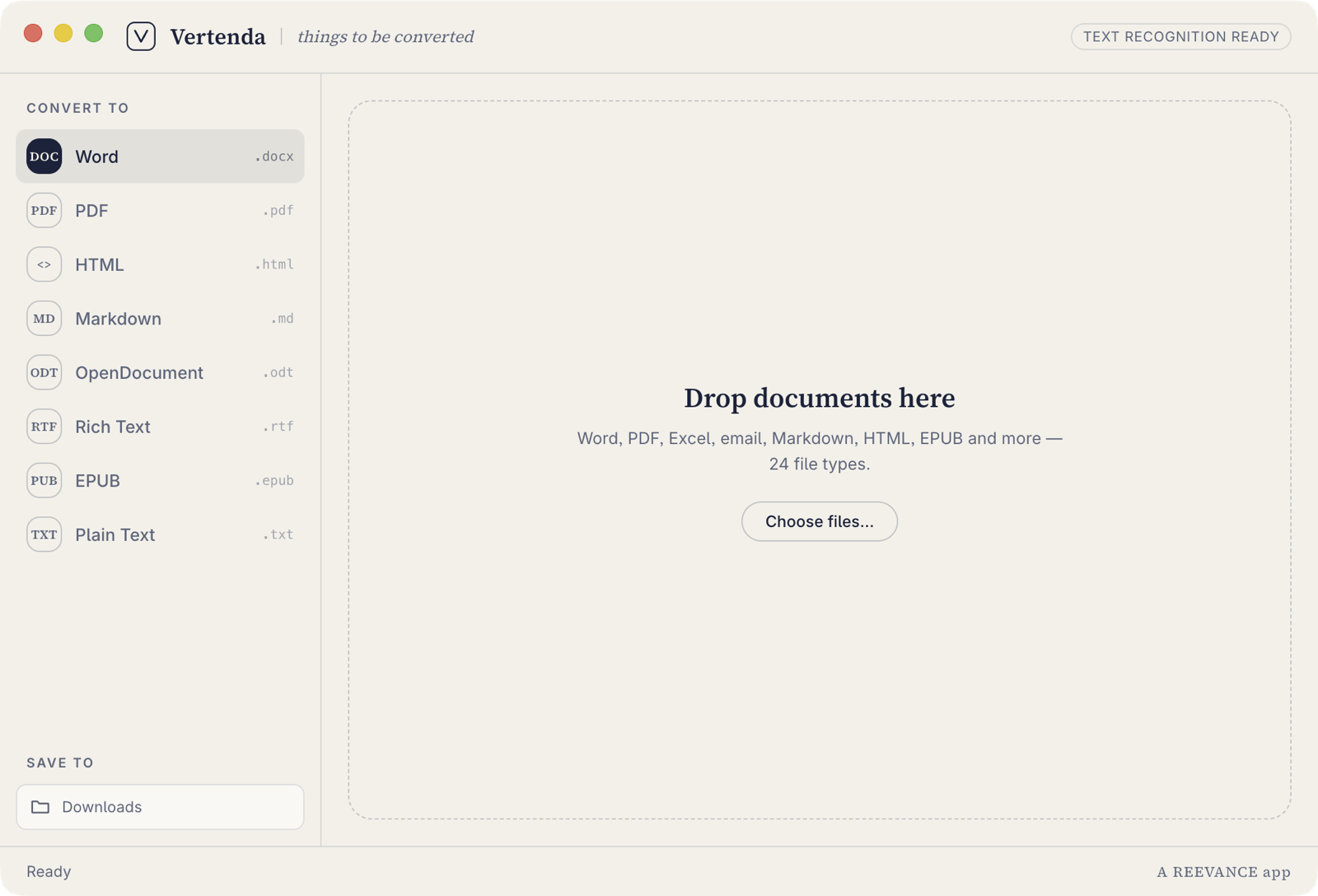The image size is (1318, 896).
Task: Choose HTML as the output format
Action: coord(160,264)
